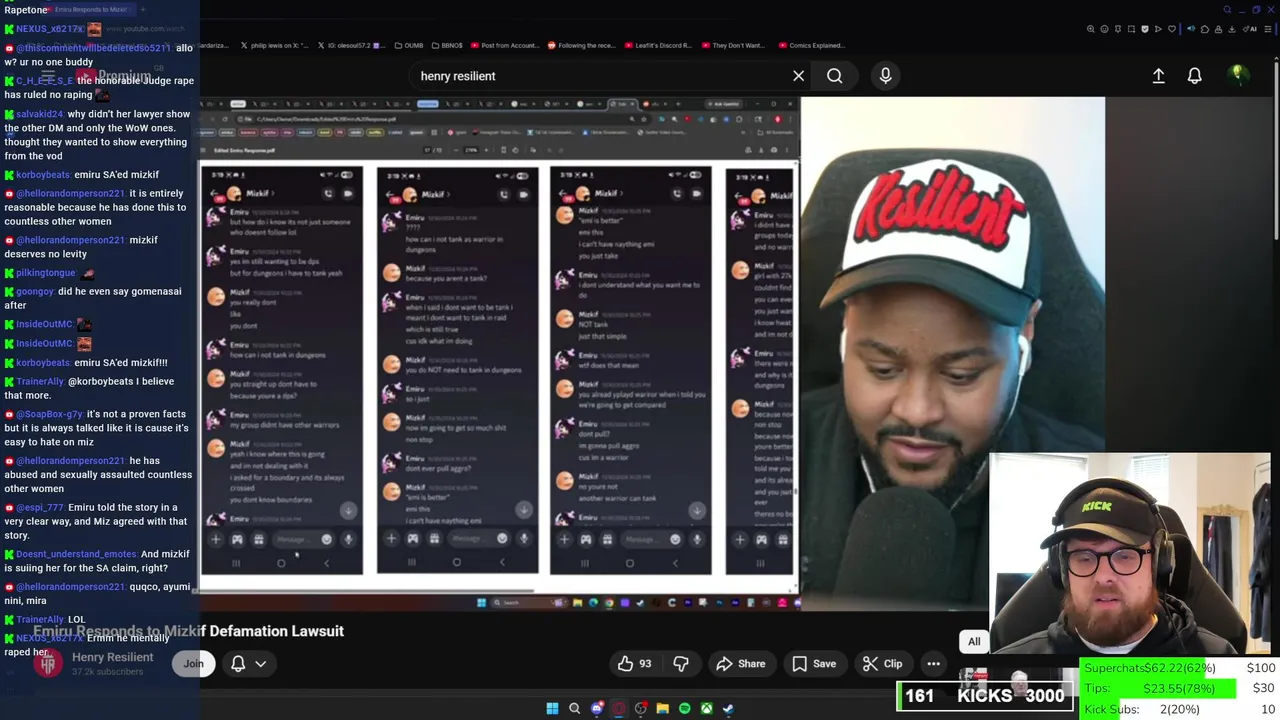Click the browser page vertical scrollbar
1280x720 pixels.
pyautogui.click(x=1276, y=150)
